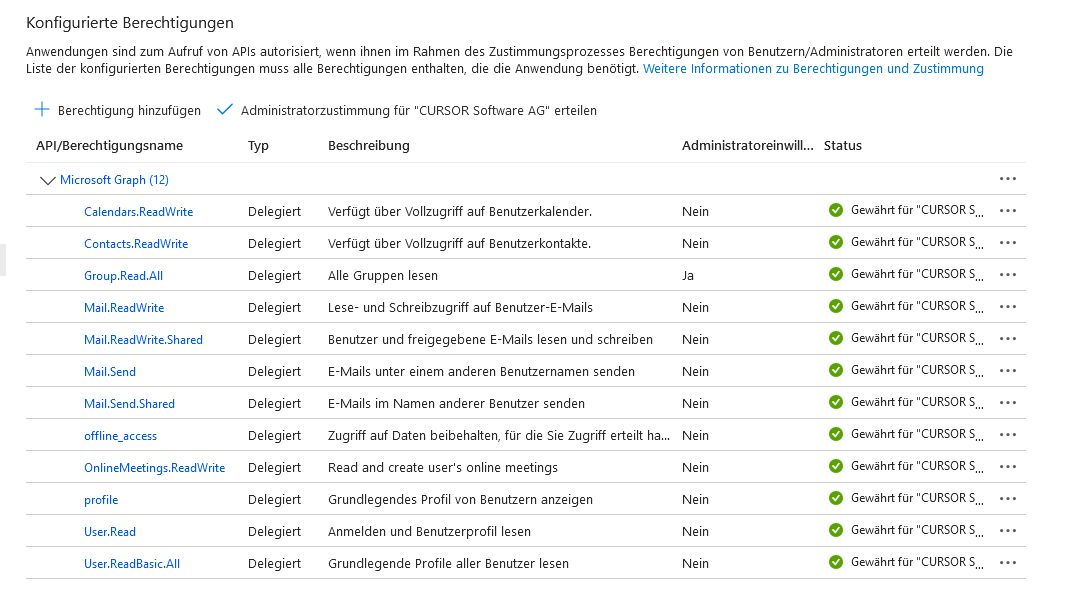Viewport: 1066px width, 600px height.
Task: Expand options for the Mail.Send.Shared row
Action: click(1008, 403)
